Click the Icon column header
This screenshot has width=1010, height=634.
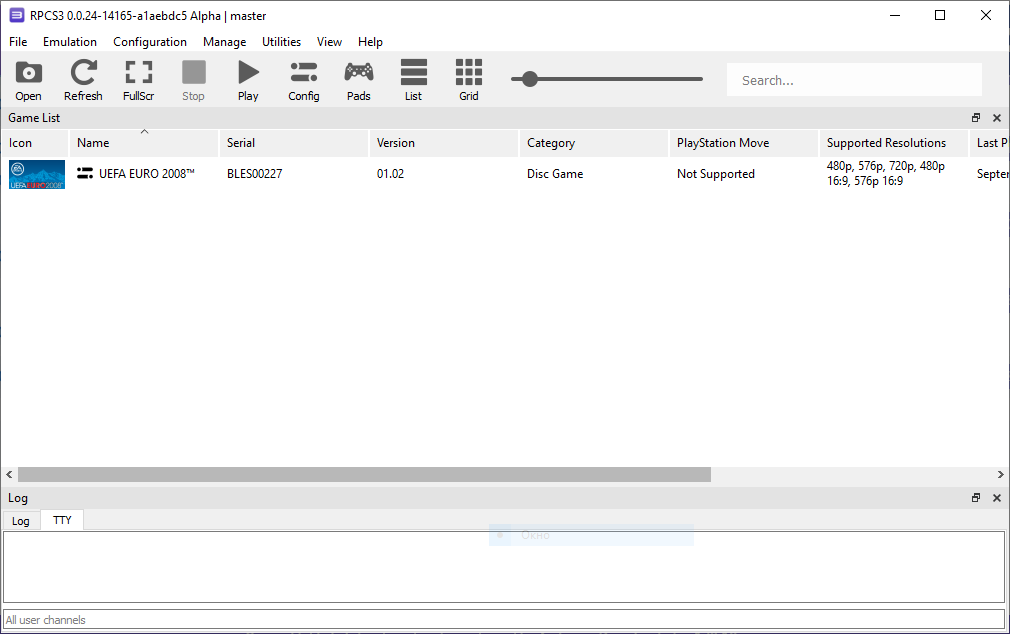pos(35,143)
